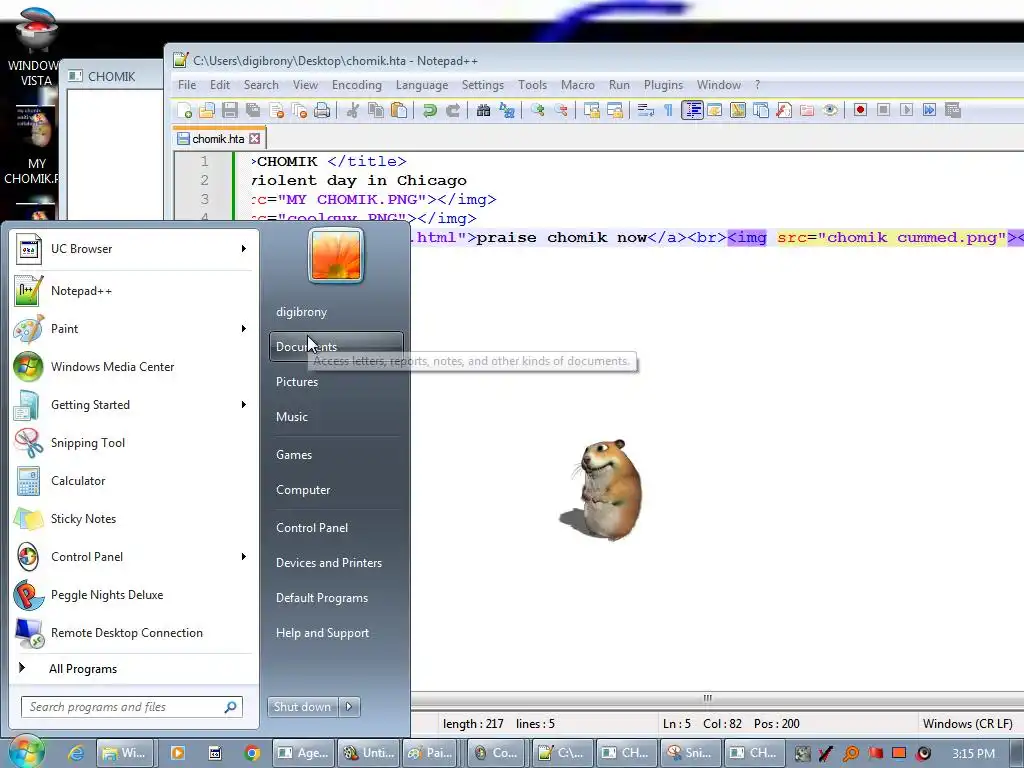Click Run Macro Multiple Times icon
1024x768 pixels.
pos(929,110)
